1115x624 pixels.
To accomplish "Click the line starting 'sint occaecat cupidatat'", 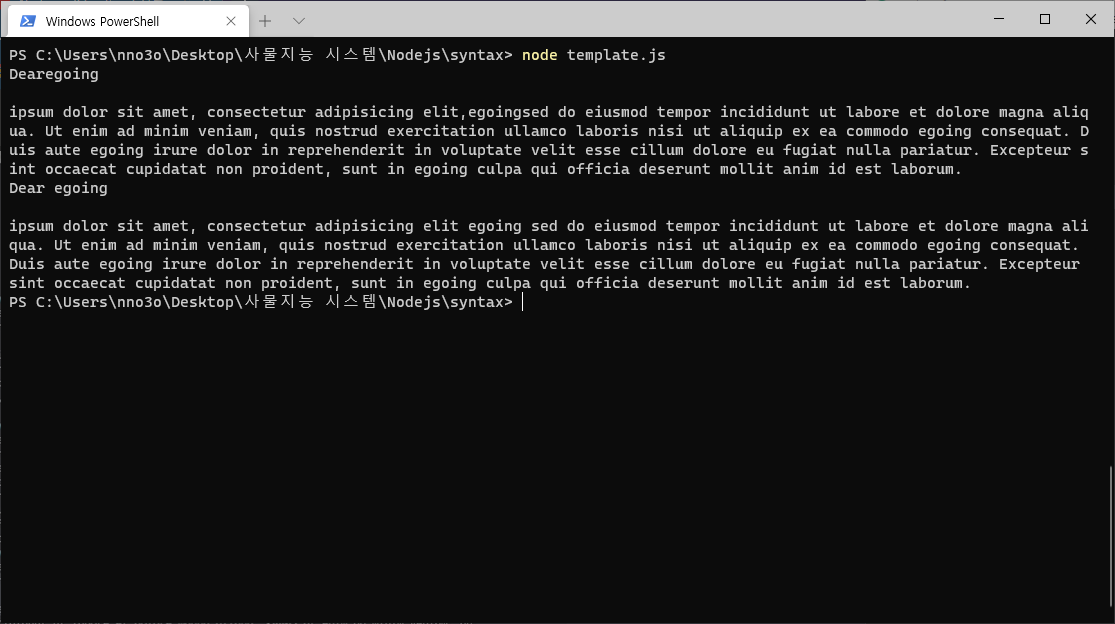I will 490,284.
